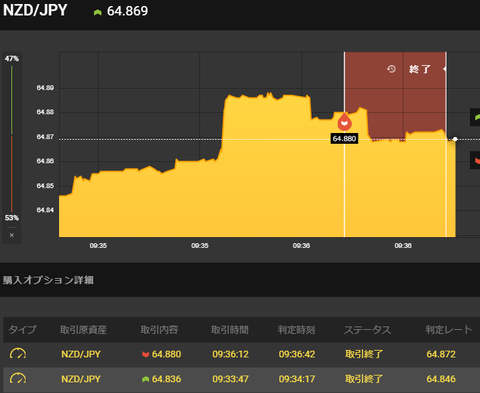Click the current rate 64.869
The width and height of the screenshot is (480, 393).
[127, 11]
